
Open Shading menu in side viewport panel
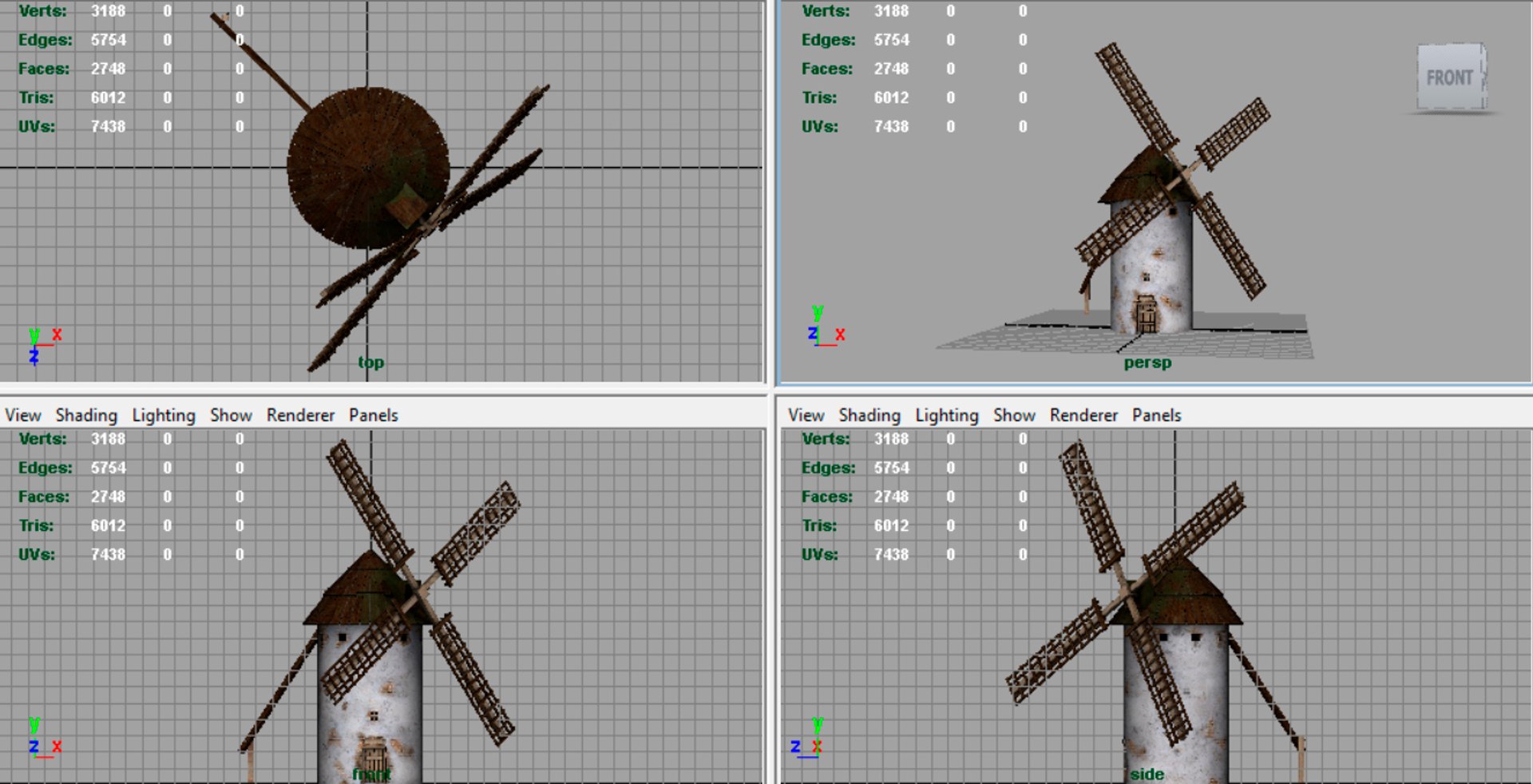pos(869,415)
